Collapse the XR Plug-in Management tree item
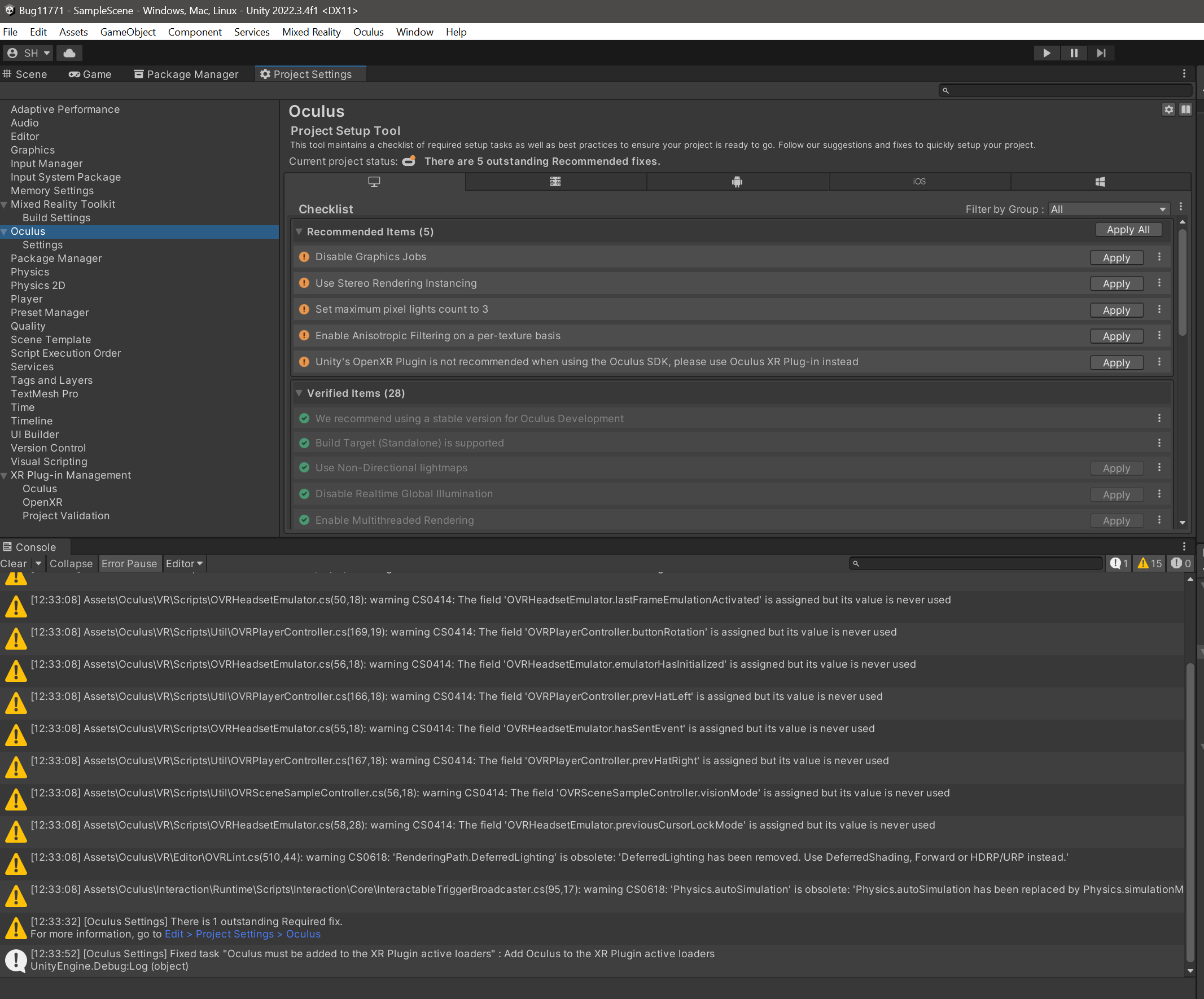Viewport: 1204px width, 999px height. tap(5, 475)
